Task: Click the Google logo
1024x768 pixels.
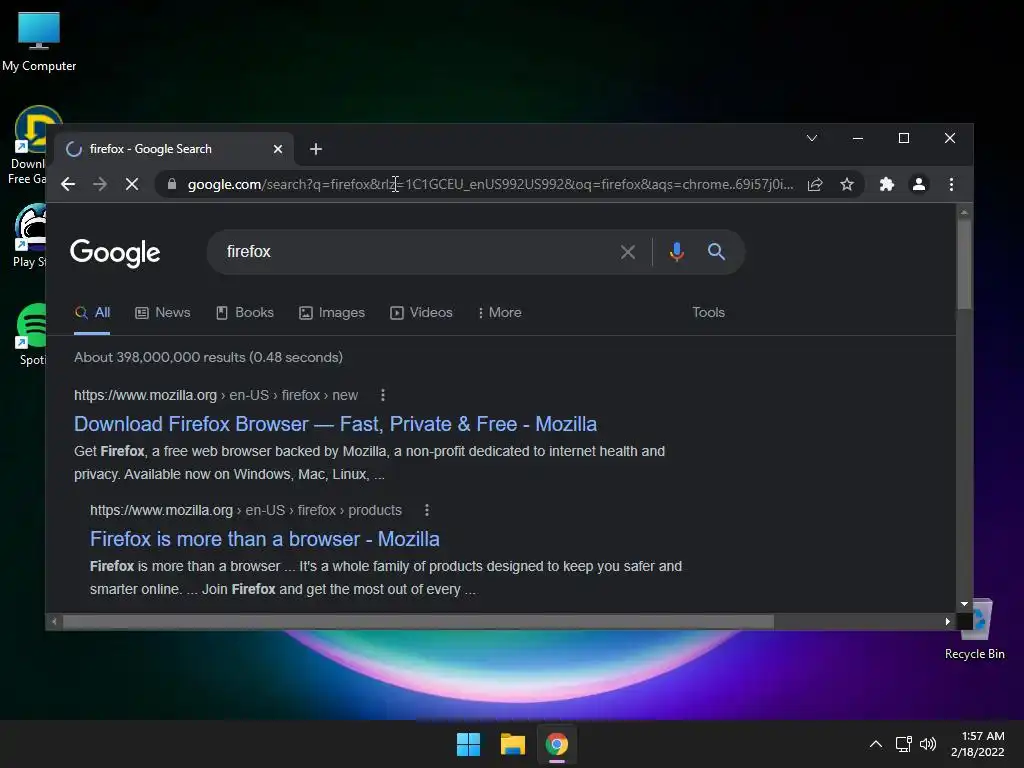Action: click(115, 253)
